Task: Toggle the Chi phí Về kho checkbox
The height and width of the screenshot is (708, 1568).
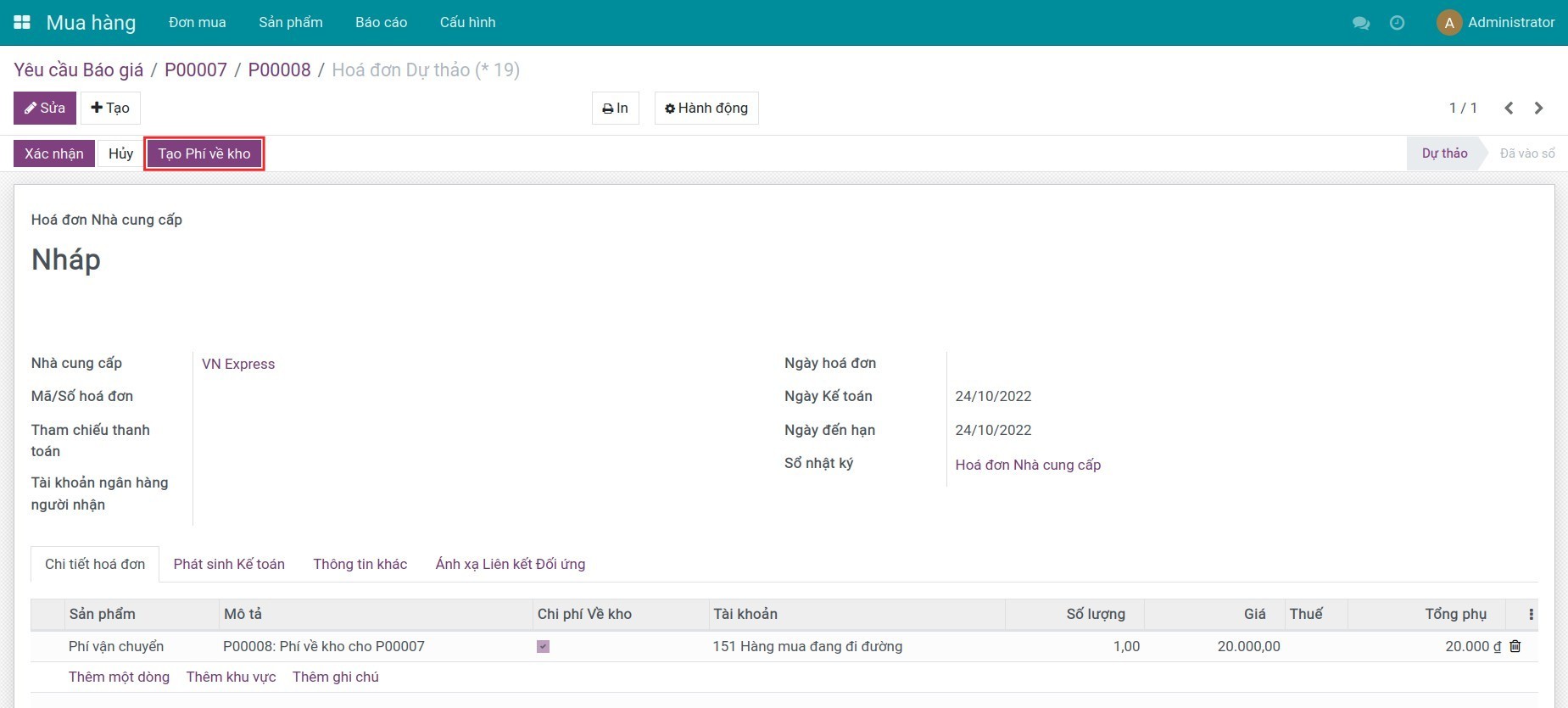Action: 544,646
